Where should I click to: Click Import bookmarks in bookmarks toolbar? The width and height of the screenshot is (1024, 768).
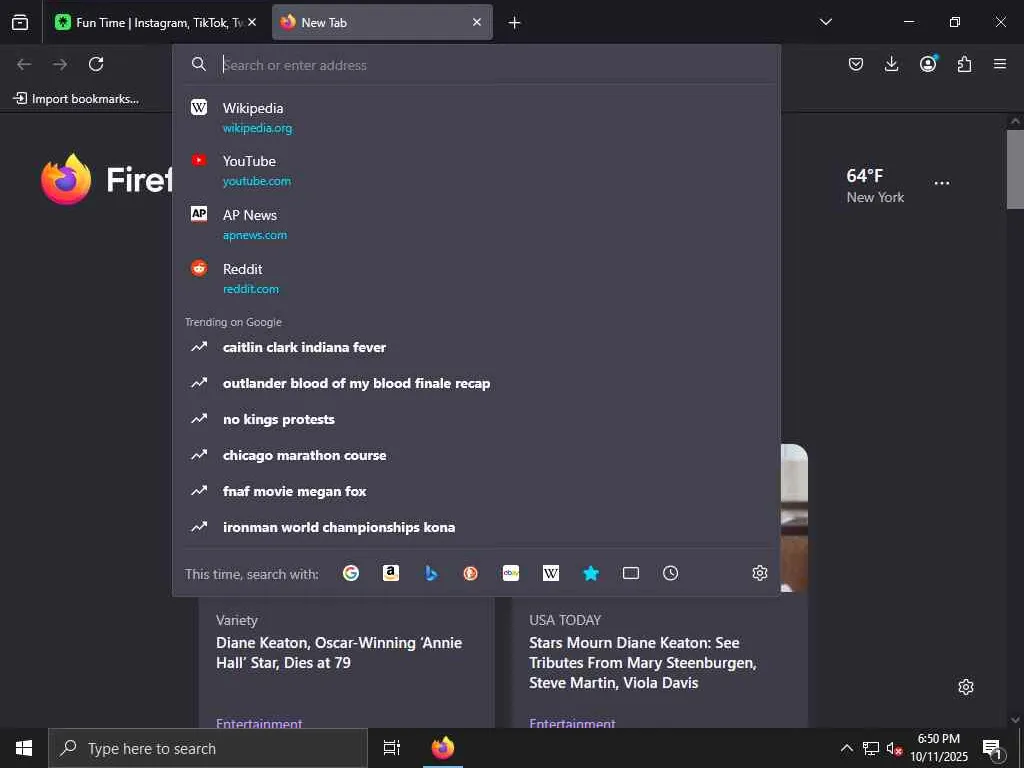[76, 99]
